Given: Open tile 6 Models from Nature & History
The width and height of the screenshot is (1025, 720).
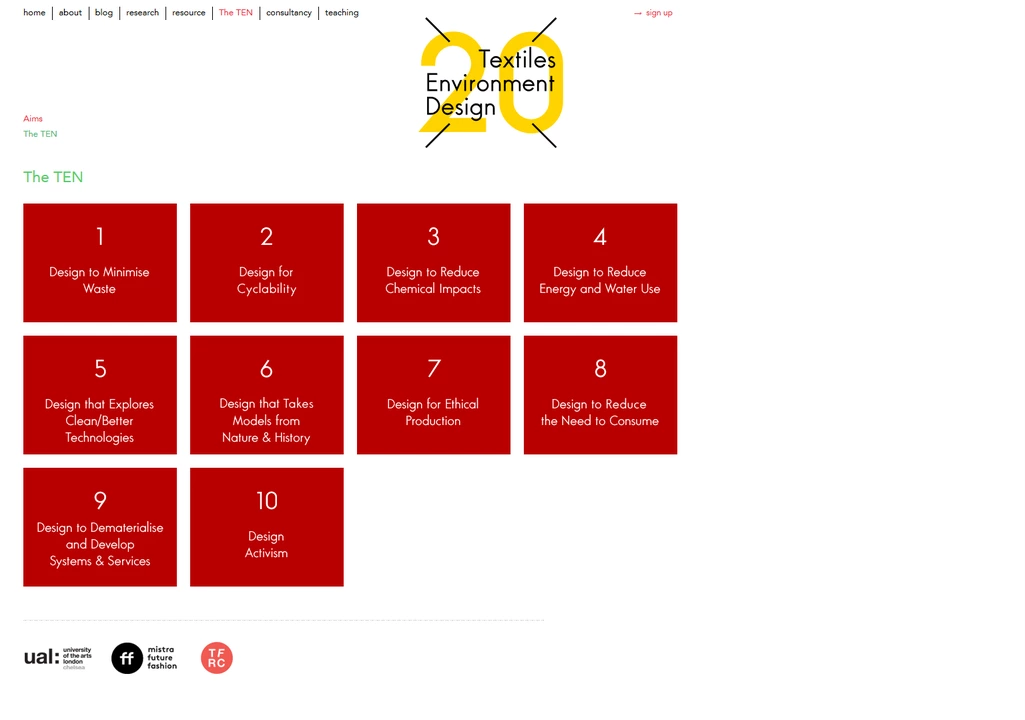Looking at the screenshot, I should [266, 395].
